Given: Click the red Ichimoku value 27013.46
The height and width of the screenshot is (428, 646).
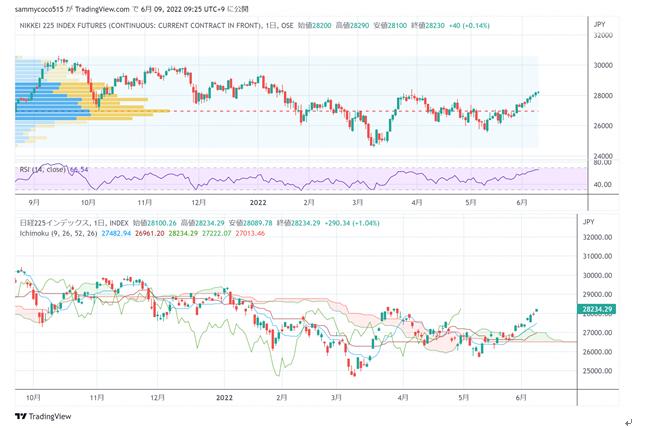Looking at the screenshot, I should (x=250, y=233).
